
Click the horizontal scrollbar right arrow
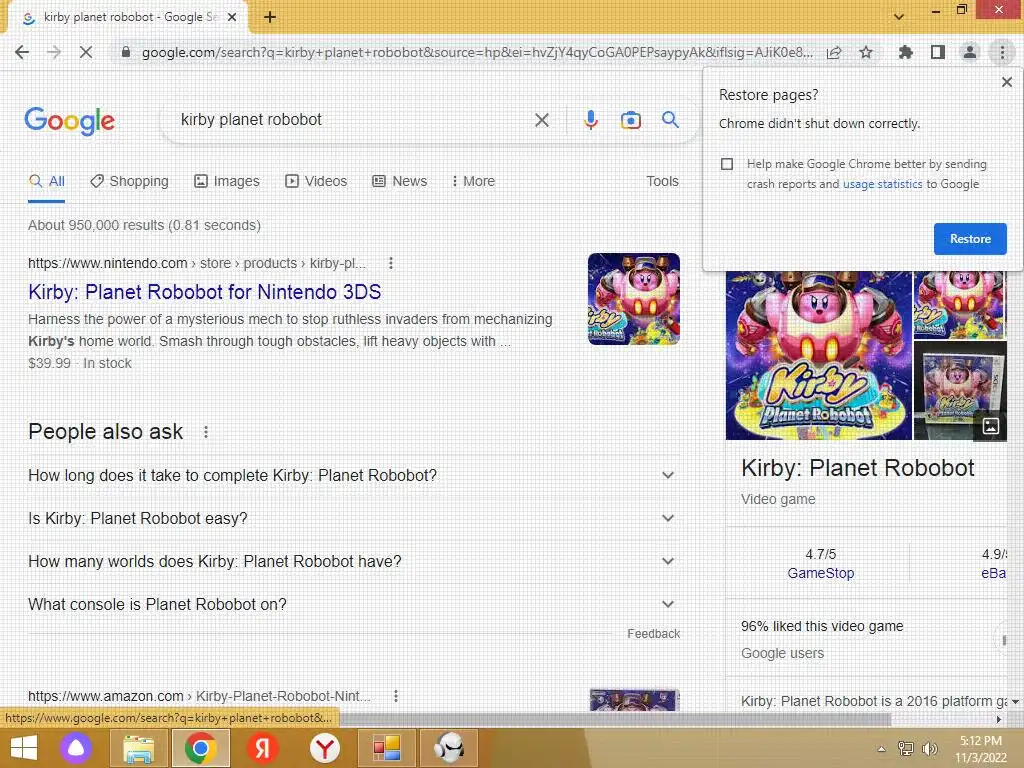pyautogui.click(x=999, y=720)
